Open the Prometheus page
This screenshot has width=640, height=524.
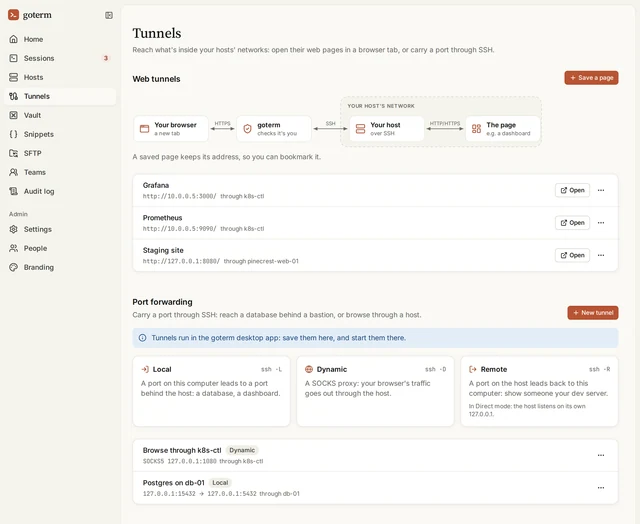coord(572,223)
